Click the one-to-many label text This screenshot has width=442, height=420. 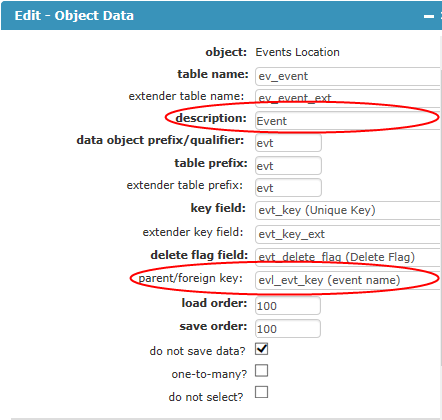[209, 374]
